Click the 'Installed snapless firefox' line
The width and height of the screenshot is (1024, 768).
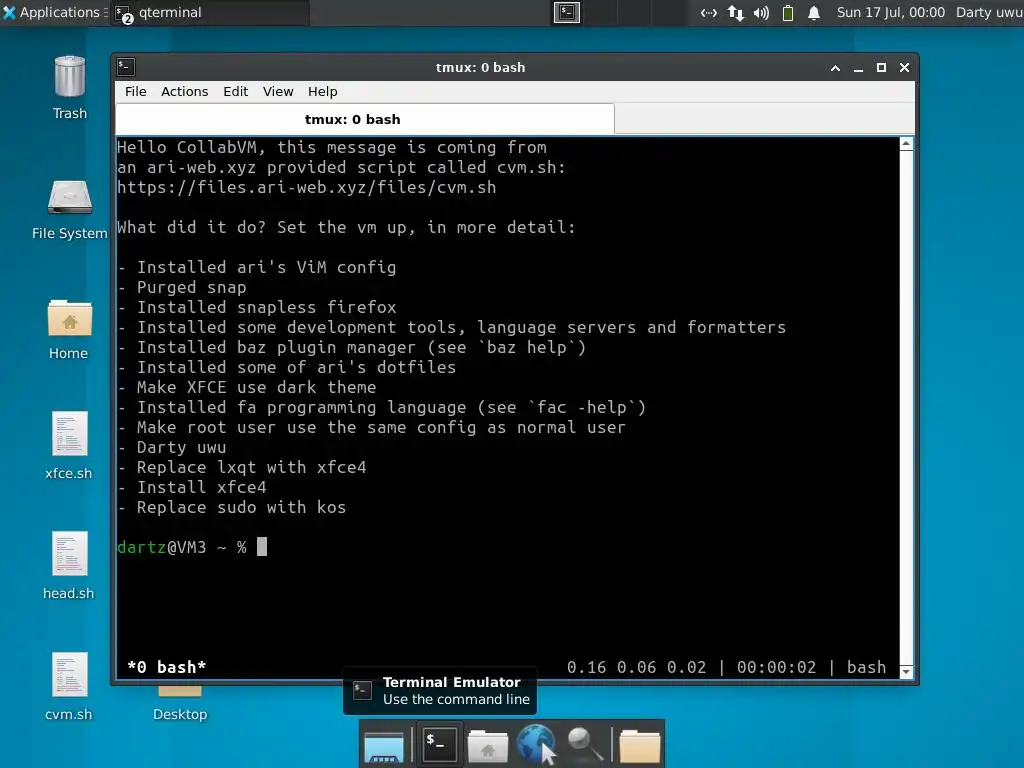(257, 307)
